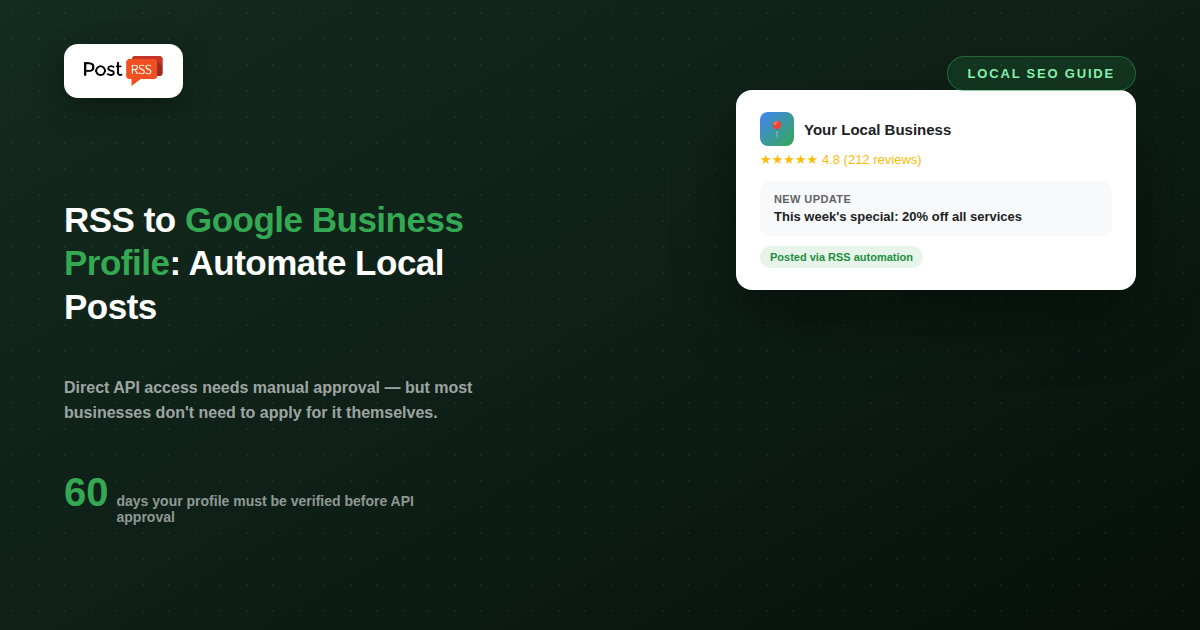Image resolution: width=1200 pixels, height=630 pixels.
Task: Click the PostRSS logo
Action: click(x=123, y=71)
